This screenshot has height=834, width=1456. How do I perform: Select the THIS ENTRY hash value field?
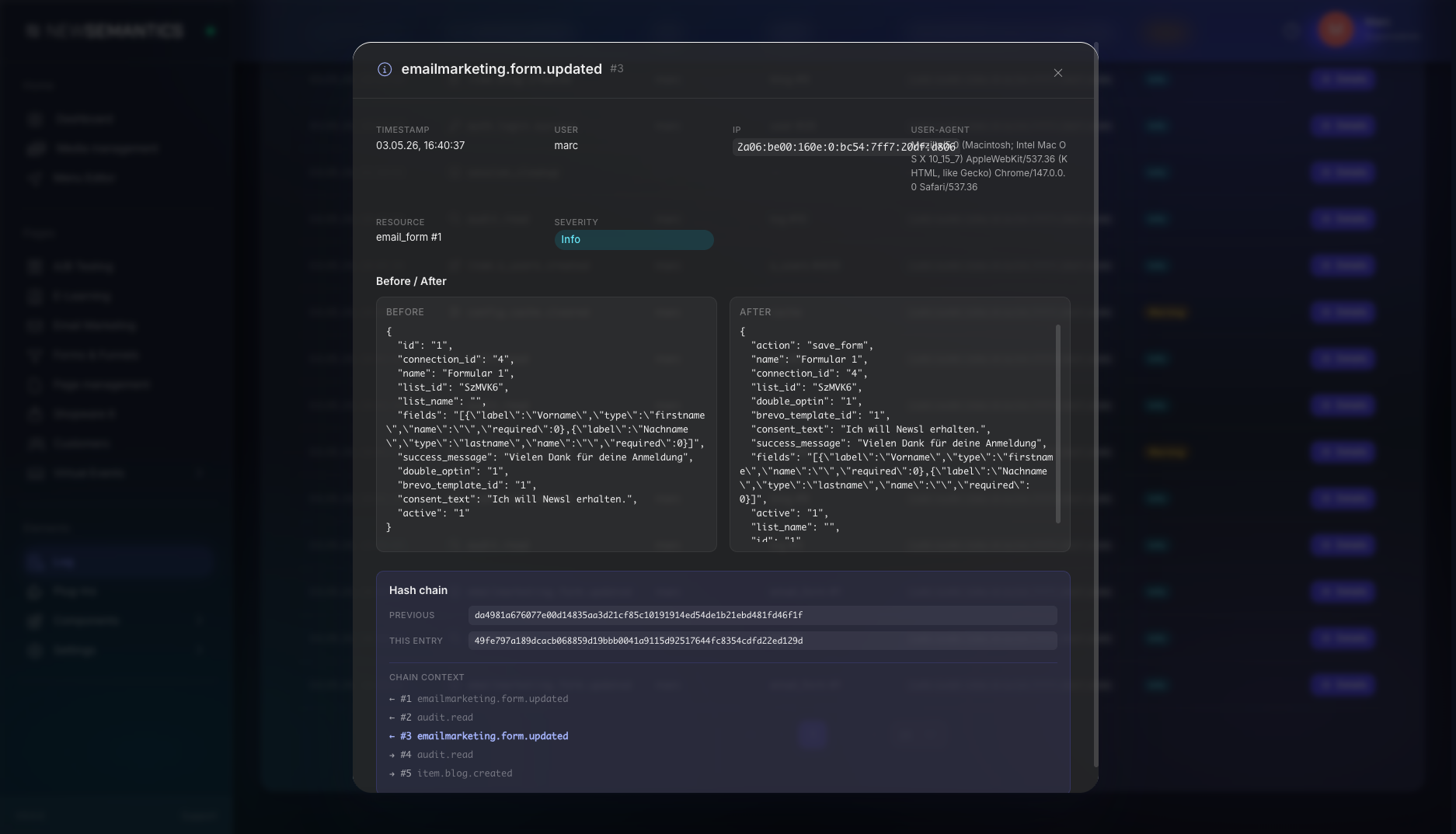pyautogui.click(x=762, y=641)
